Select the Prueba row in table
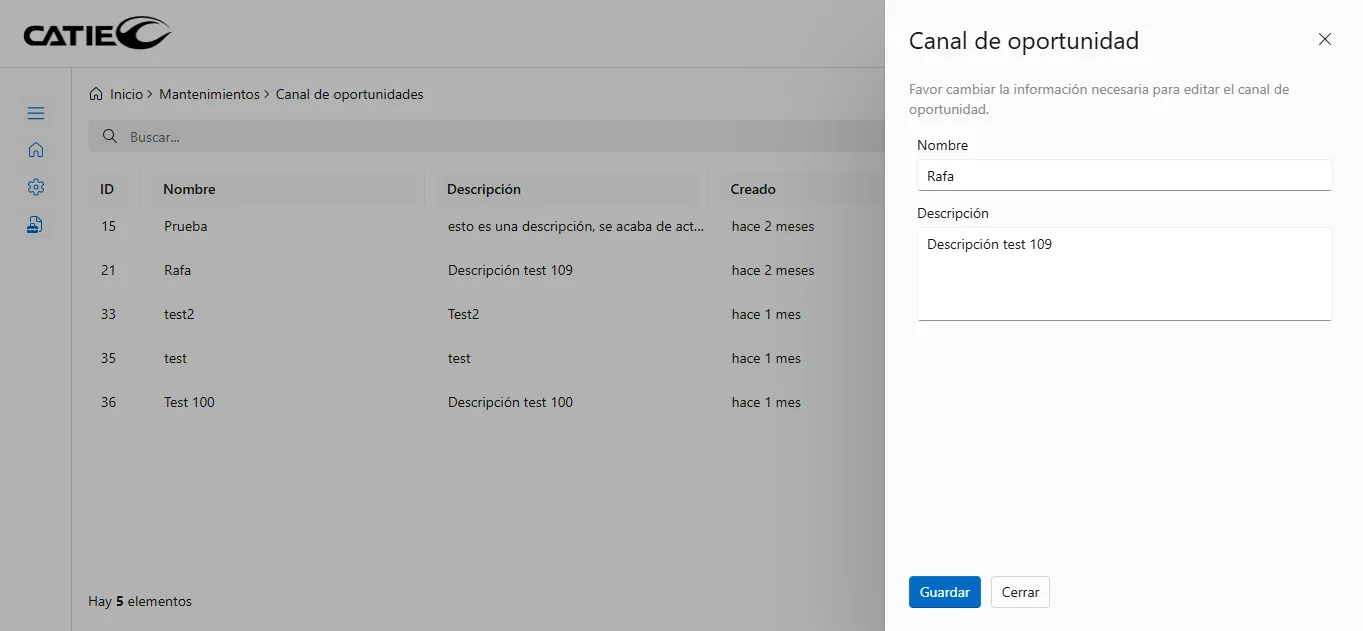 (x=186, y=226)
